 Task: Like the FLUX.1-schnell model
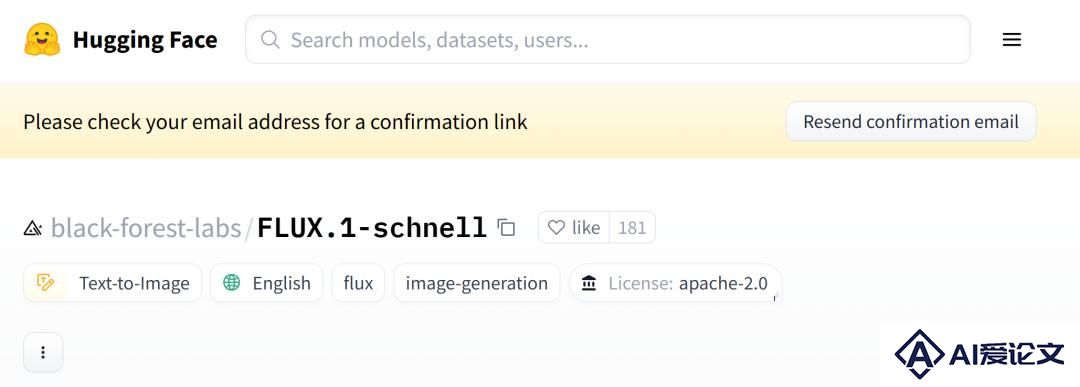pyautogui.click(x=574, y=227)
